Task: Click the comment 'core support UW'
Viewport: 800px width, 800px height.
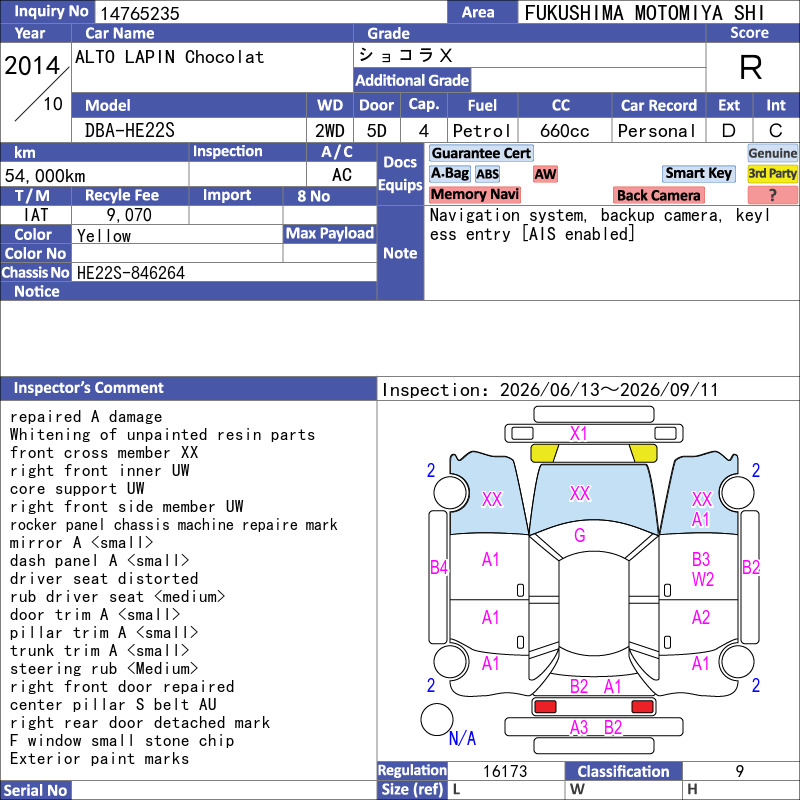Action: click(77, 488)
